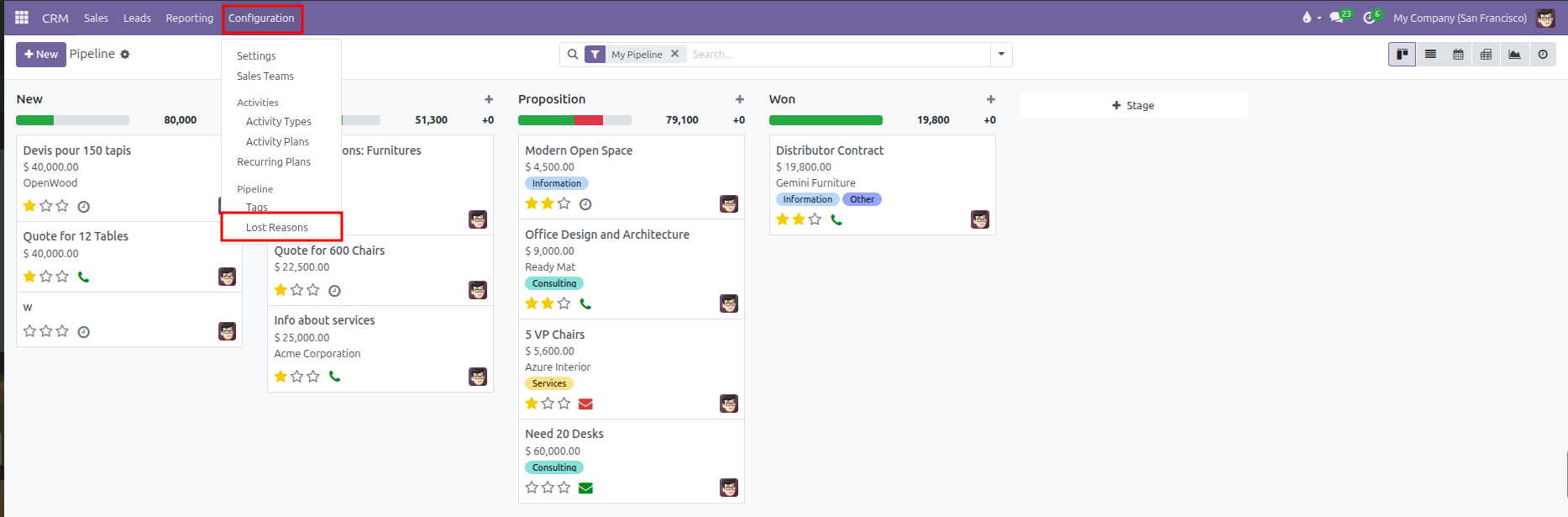Screen dimensions: 1568x517
Task: Select Lost Reasons menu entry
Action: (x=277, y=227)
